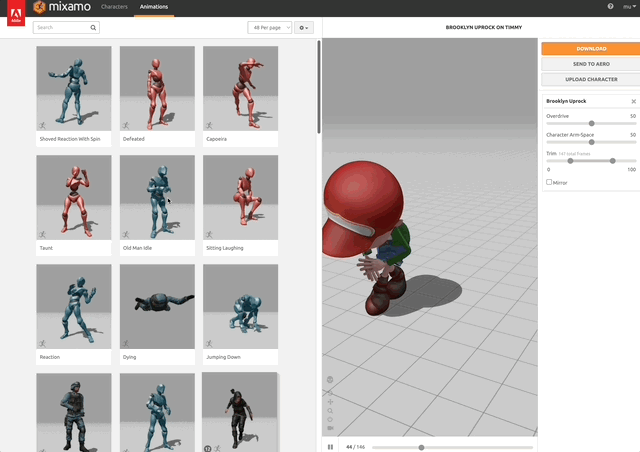Image resolution: width=640 pixels, height=452 pixels.
Task: Toggle skeleton view icon in viewer
Action: tap(330, 379)
